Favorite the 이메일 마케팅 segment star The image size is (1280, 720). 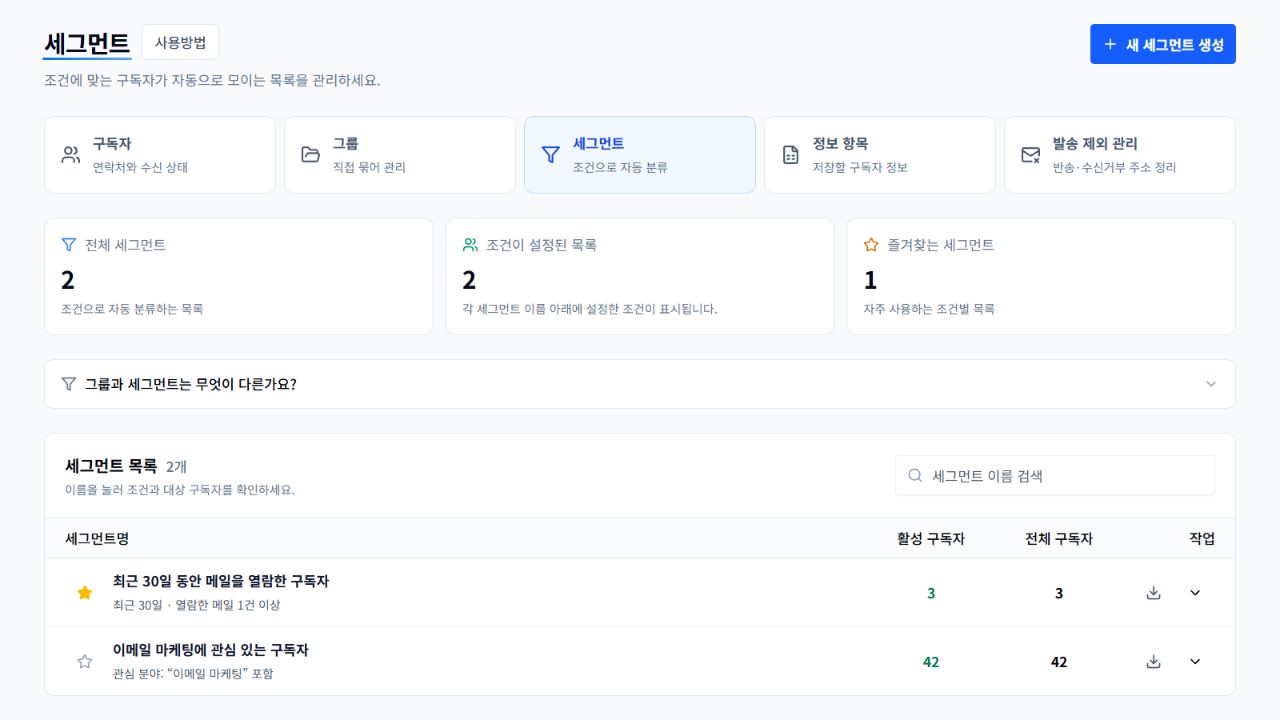[85, 661]
